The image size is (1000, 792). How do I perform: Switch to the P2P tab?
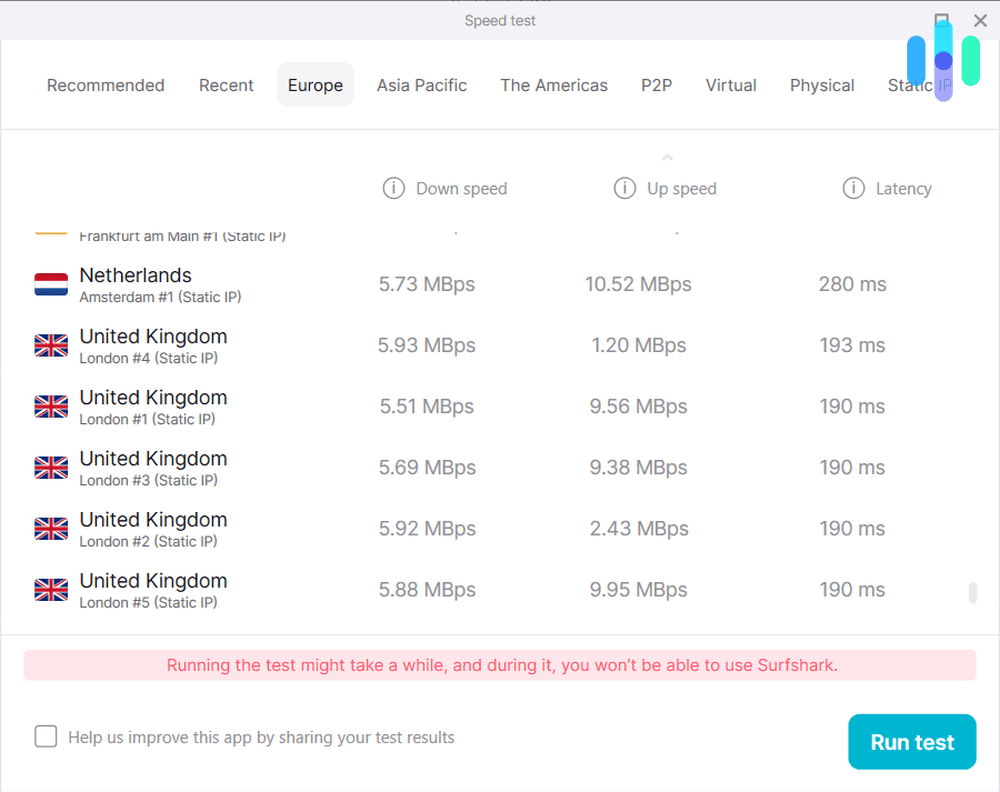click(656, 85)
